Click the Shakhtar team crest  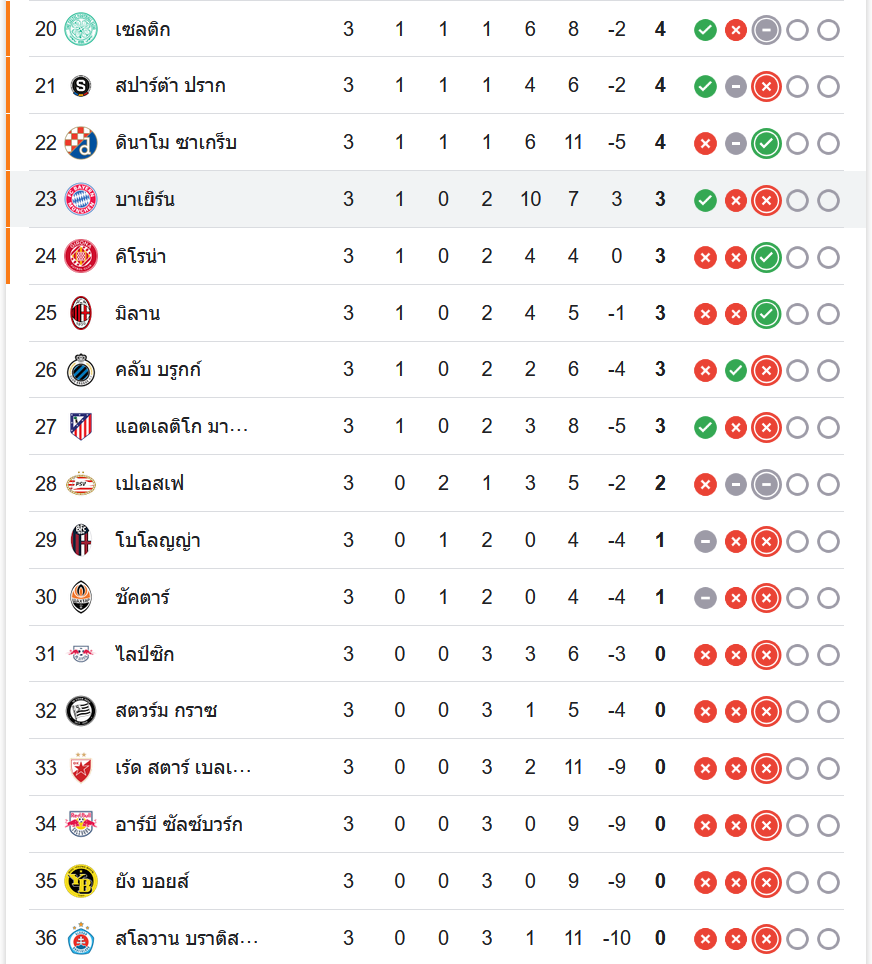coord(80,598)
